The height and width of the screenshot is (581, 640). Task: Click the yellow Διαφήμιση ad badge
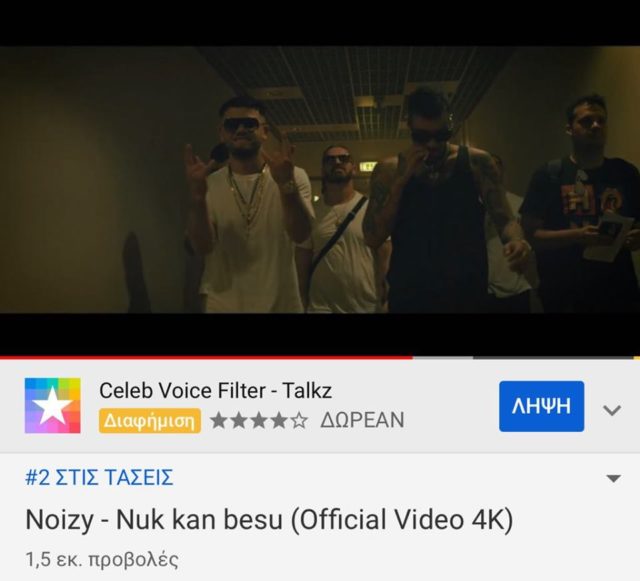click(x=149, y=421)
